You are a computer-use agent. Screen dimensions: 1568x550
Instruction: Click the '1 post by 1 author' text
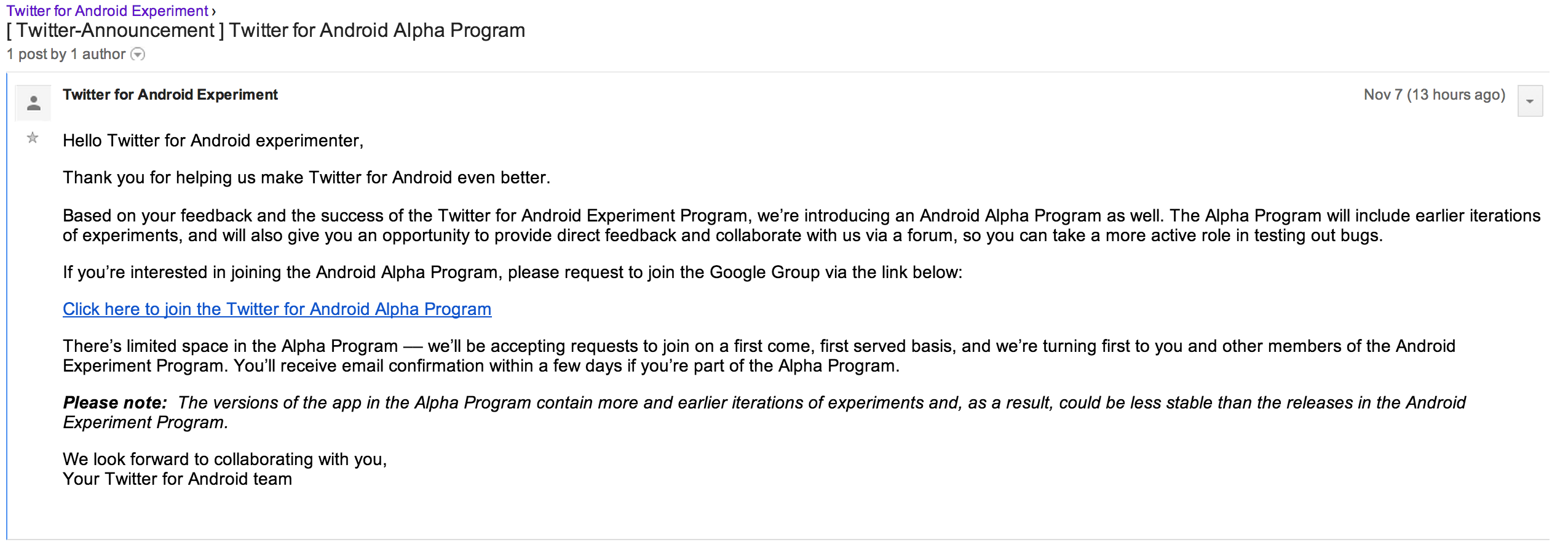click(x=66, y=54)
